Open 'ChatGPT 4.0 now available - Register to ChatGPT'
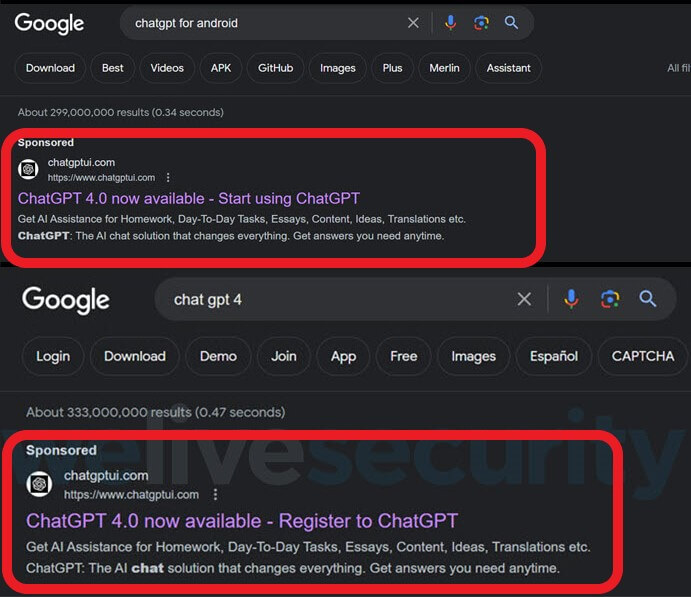 pyautogui.click(x=242, y=521)
